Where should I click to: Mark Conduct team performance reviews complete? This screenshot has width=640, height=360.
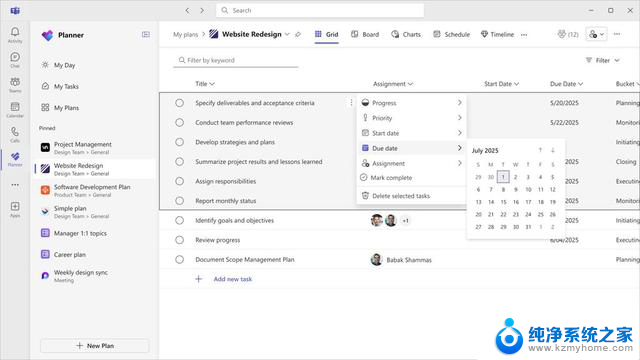(x=180, y=122)
